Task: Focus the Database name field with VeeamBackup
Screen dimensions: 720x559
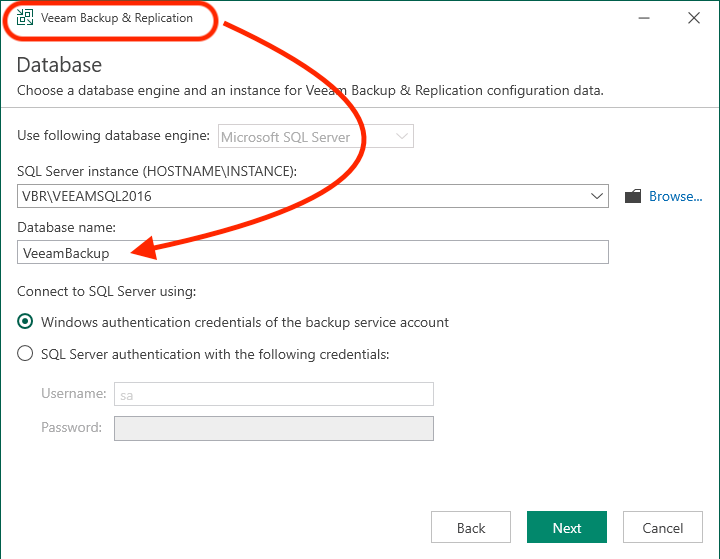Action: pyautogui.click(x=313, y=252)
